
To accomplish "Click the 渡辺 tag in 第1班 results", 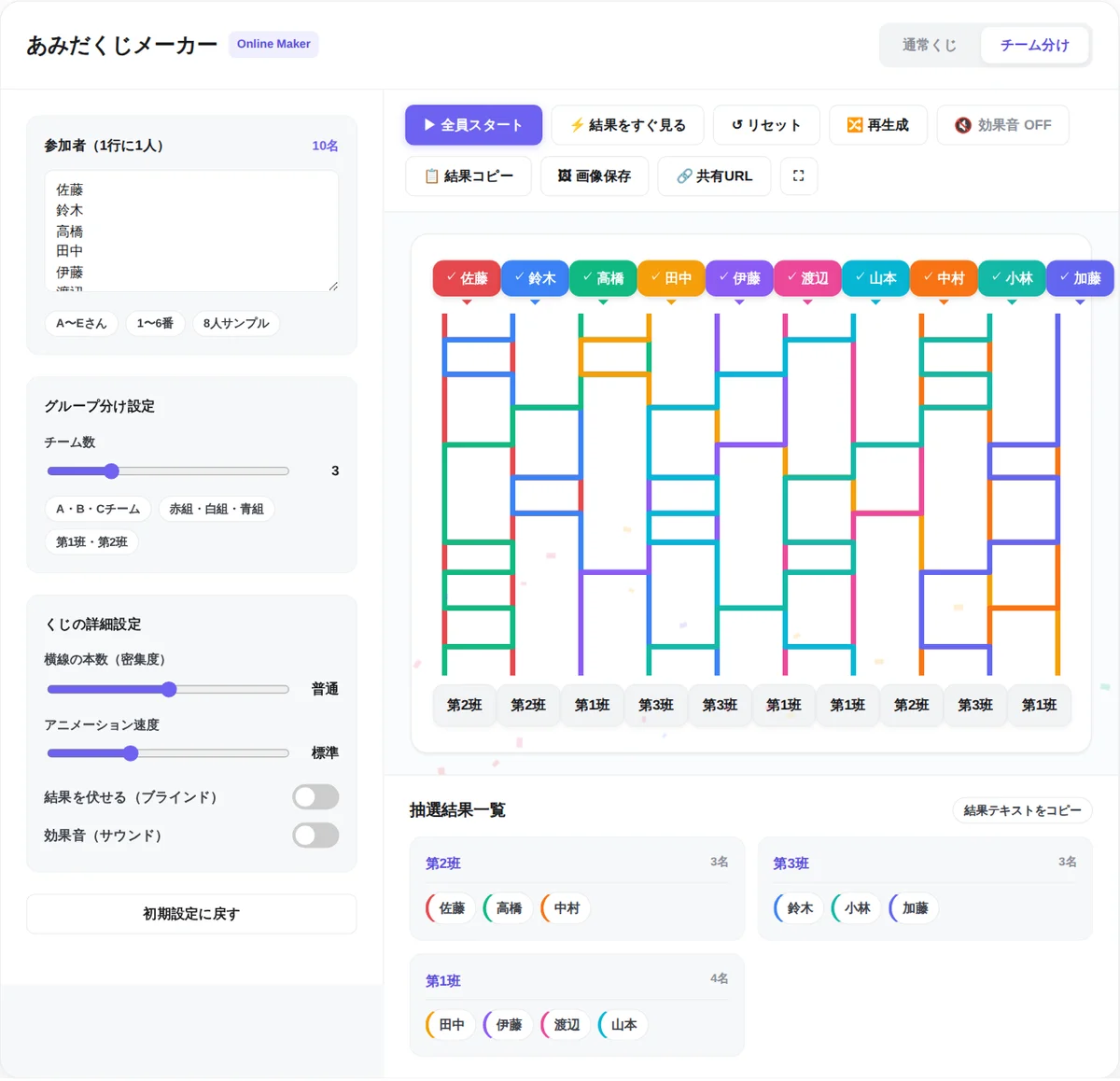I will point(566,1024).
